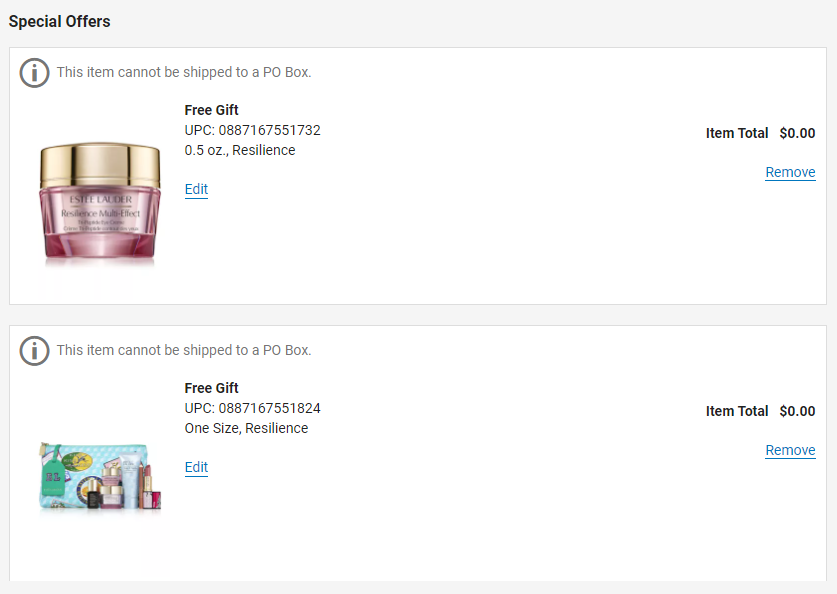Click the PO Box shipping notice in first card

click(184, 72)
